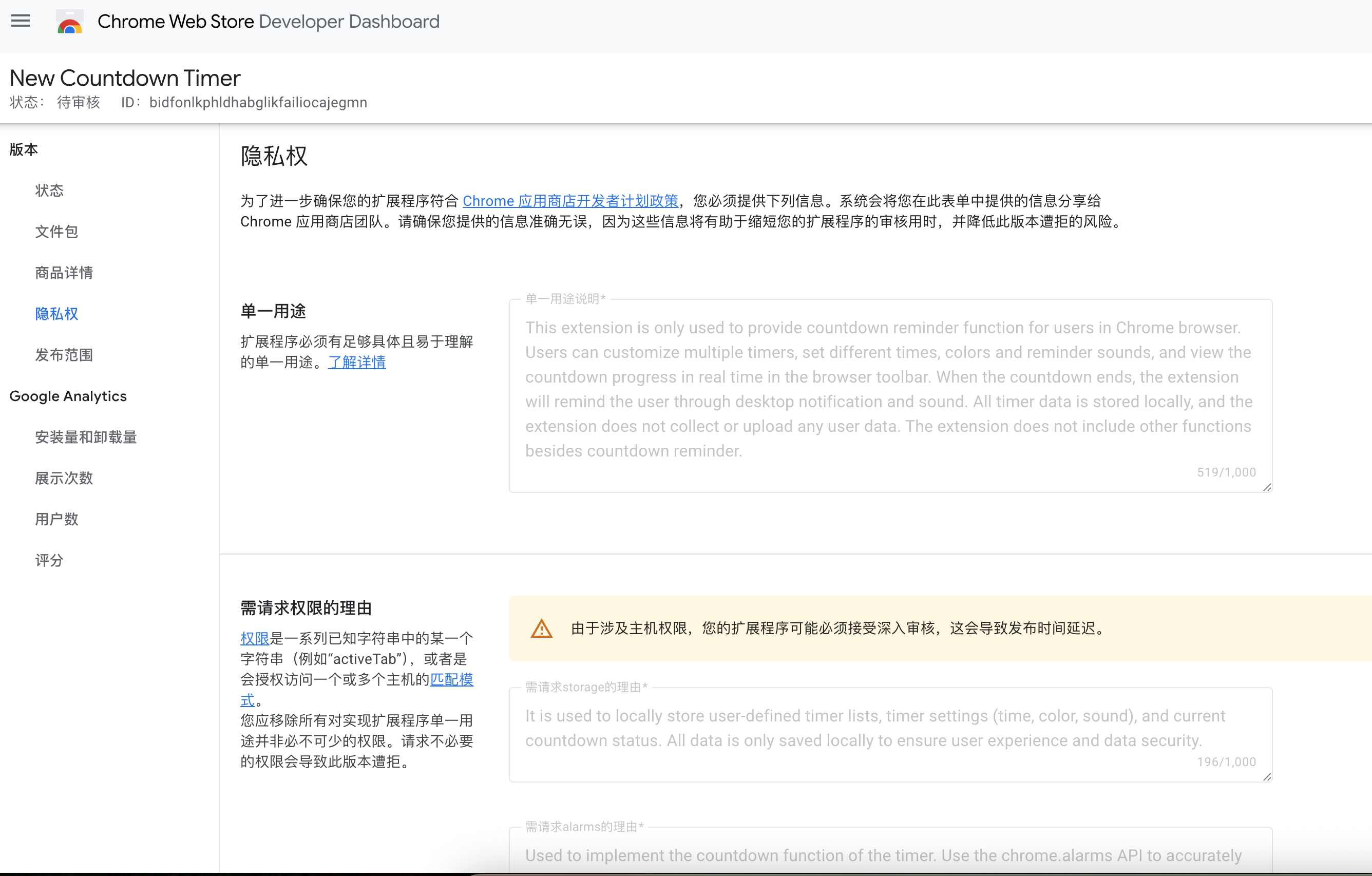The image size is (1372, 876).
Task: Click into the storage justification text field
Action: 890,734
